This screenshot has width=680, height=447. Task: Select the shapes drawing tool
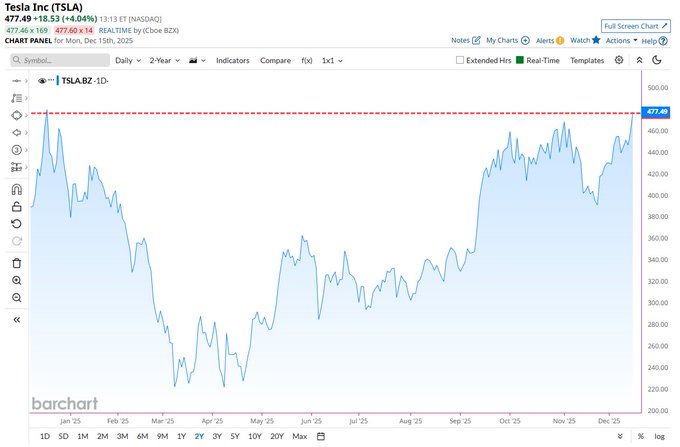click(16, 115)
